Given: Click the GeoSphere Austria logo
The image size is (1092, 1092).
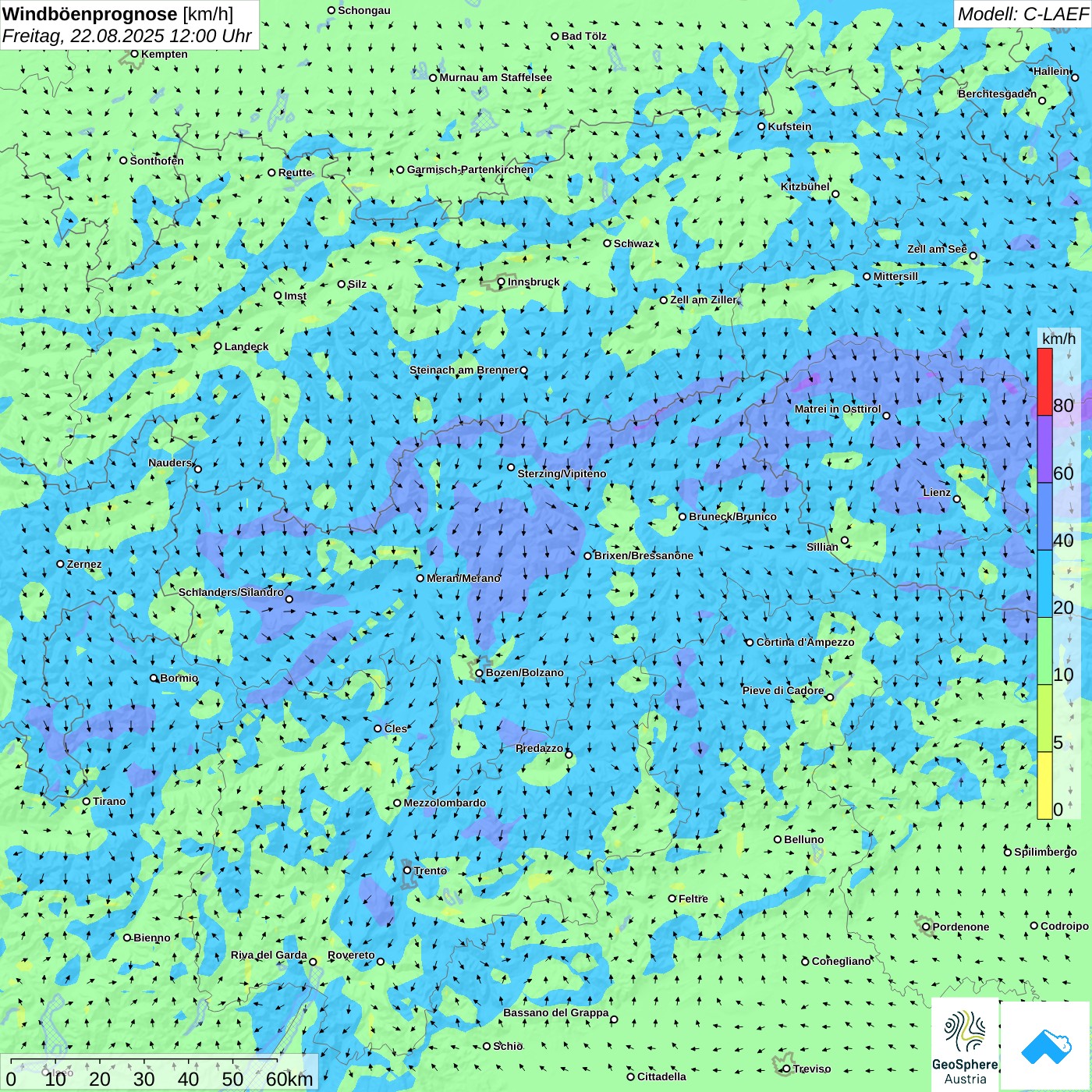Looking at the screenshot, I should (x=965, y=1044).
